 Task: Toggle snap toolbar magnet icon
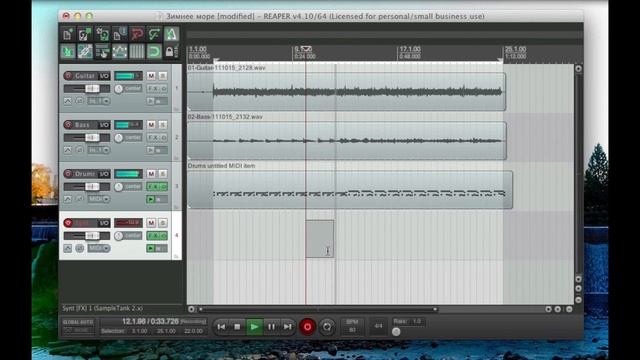tap(154, 52)
